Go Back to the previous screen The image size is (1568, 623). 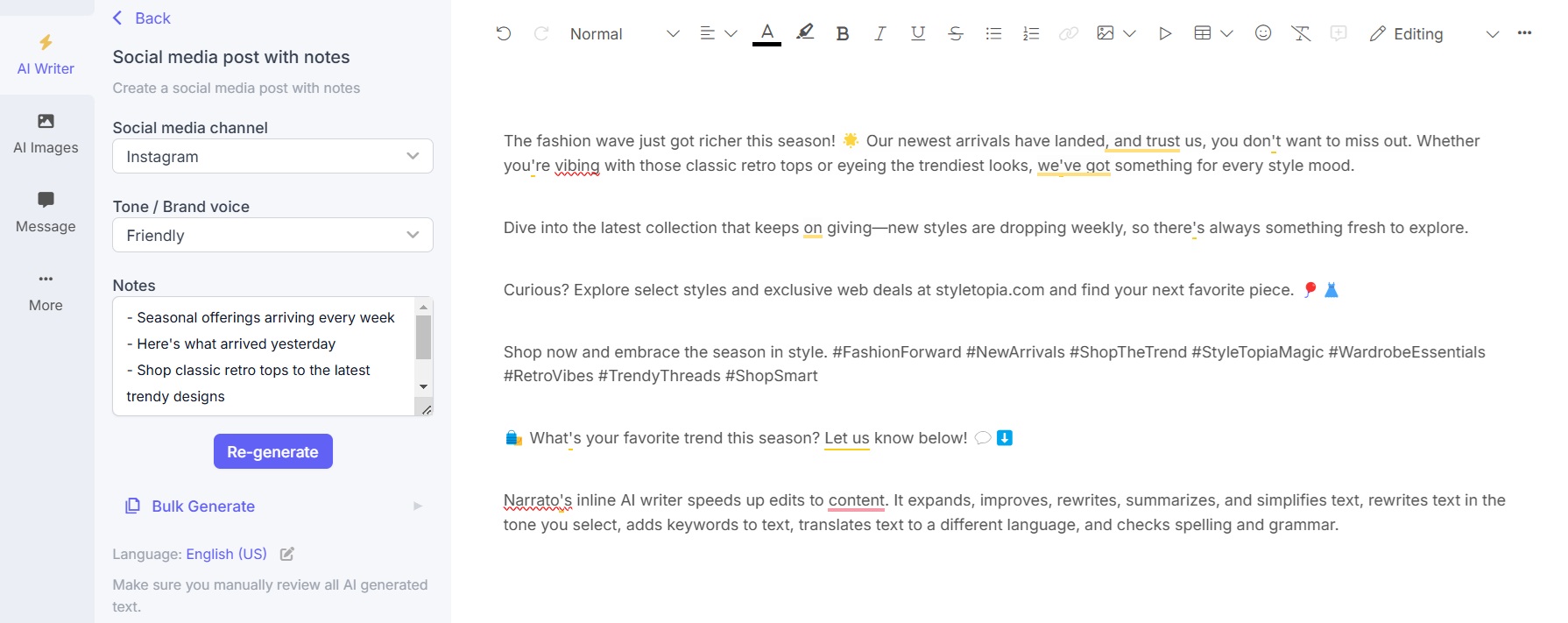pos(142,18)
